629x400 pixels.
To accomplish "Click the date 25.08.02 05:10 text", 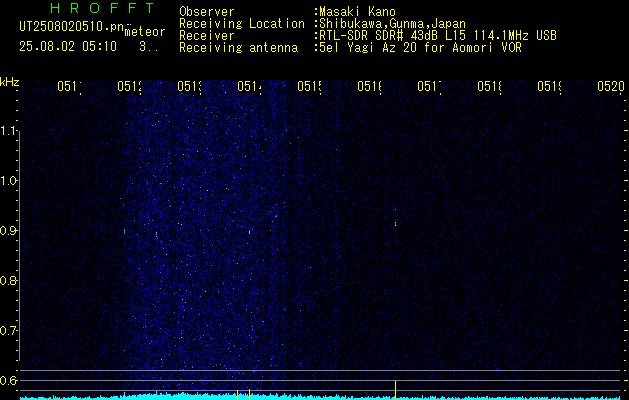I will (x=68, y=47).
